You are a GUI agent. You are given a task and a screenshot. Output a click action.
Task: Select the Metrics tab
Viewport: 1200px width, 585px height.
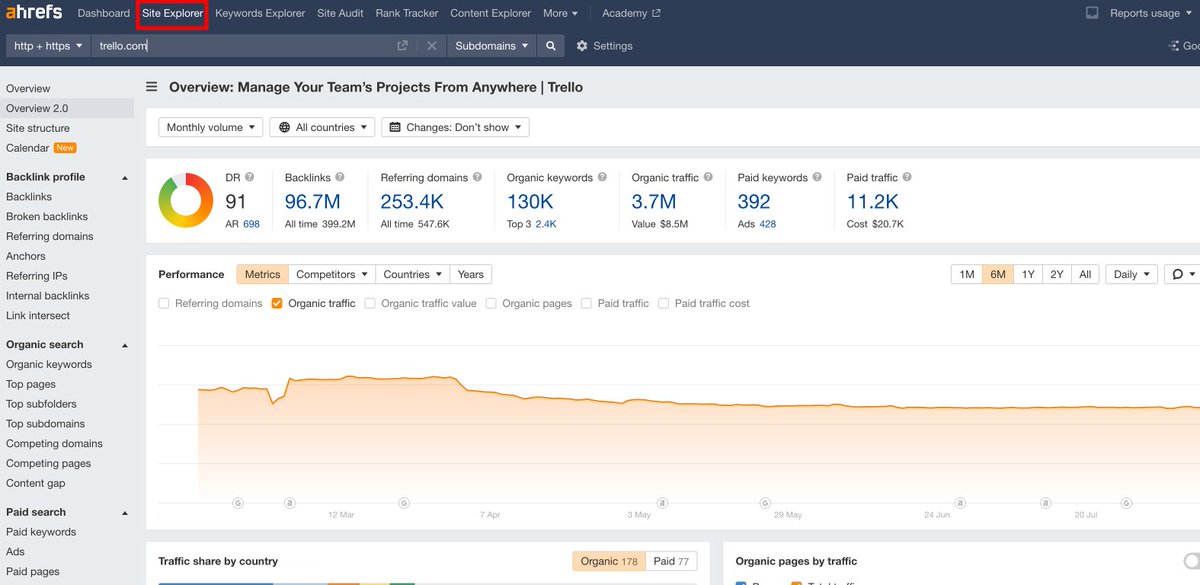pos(263,274)
